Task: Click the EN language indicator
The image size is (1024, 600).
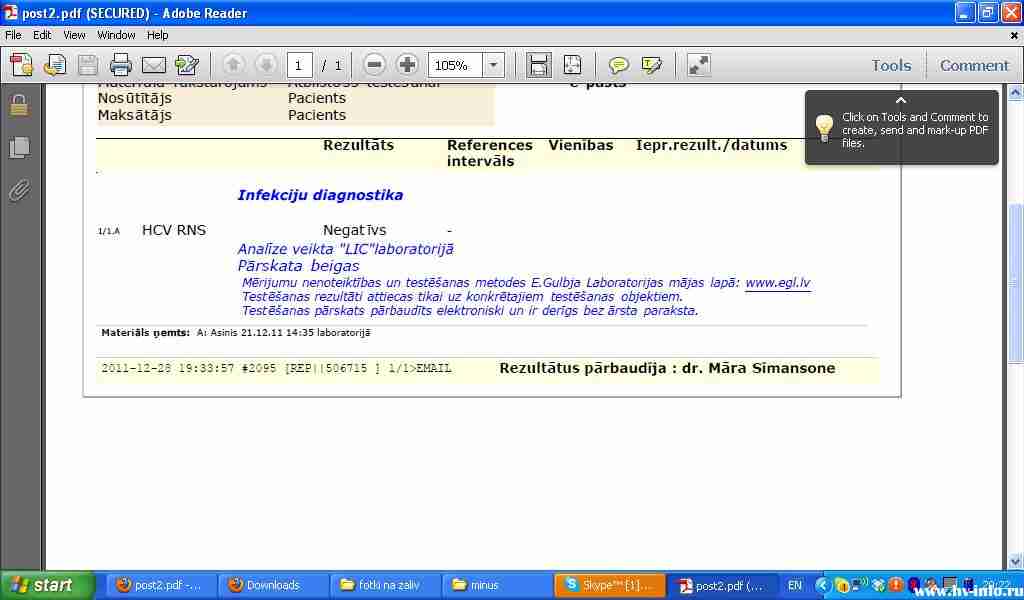Action: coord(794,585)
